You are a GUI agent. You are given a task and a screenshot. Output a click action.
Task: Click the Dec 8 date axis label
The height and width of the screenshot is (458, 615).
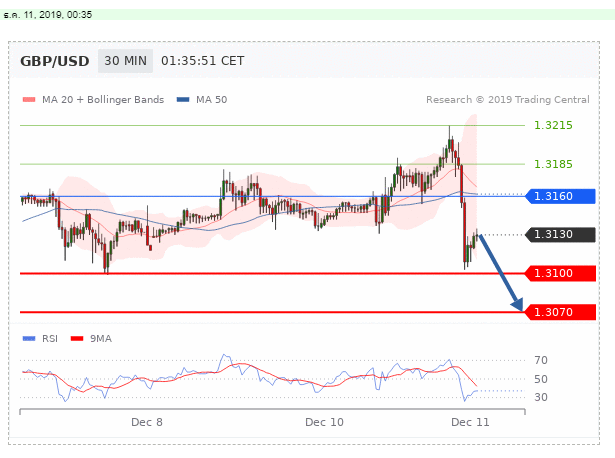(147, 422)
